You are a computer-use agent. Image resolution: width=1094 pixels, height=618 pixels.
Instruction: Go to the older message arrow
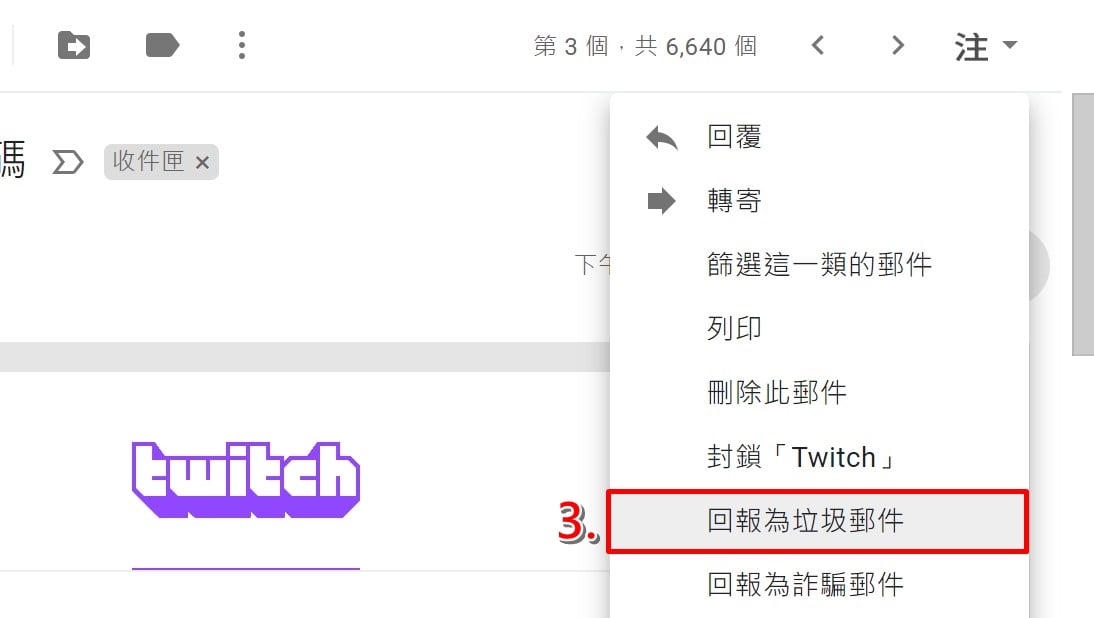click(898, 45)
